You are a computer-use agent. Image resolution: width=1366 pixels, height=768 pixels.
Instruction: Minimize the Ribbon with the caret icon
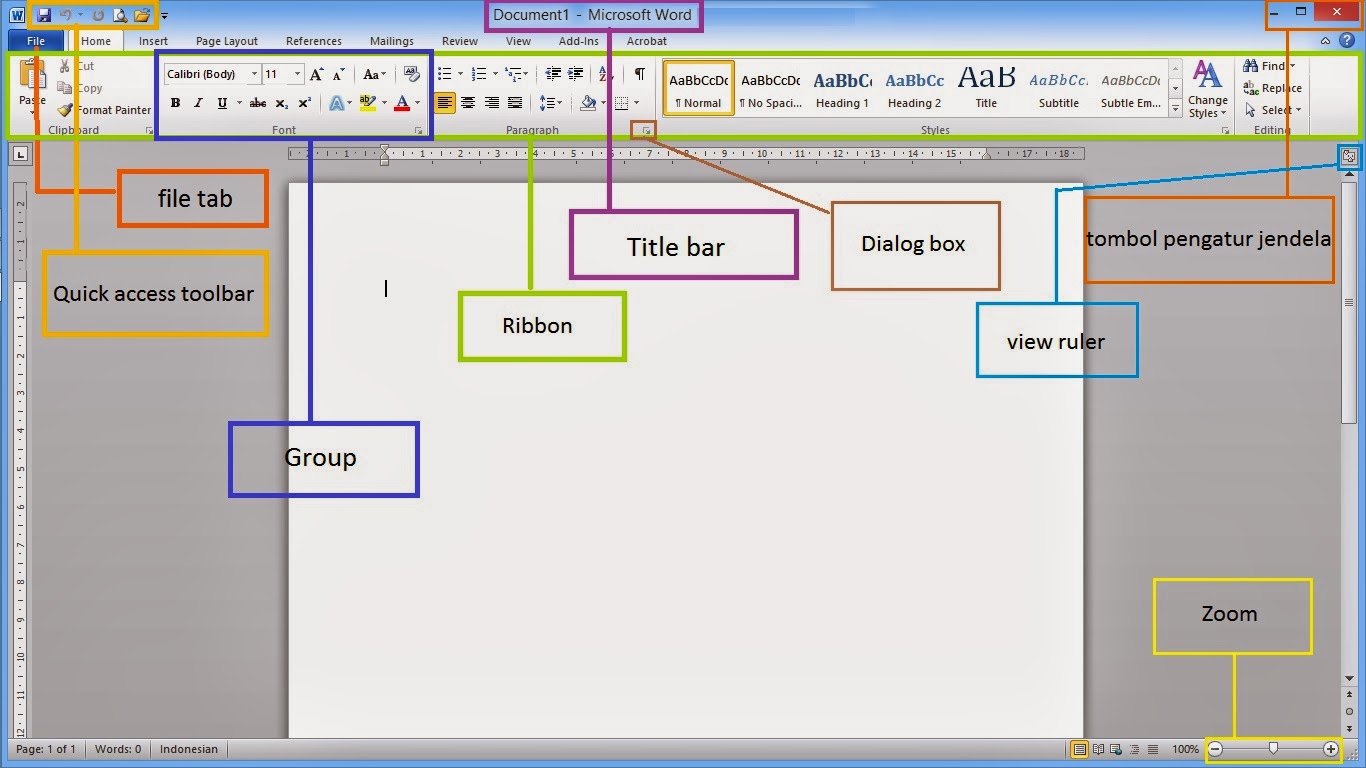(1325, 41)
